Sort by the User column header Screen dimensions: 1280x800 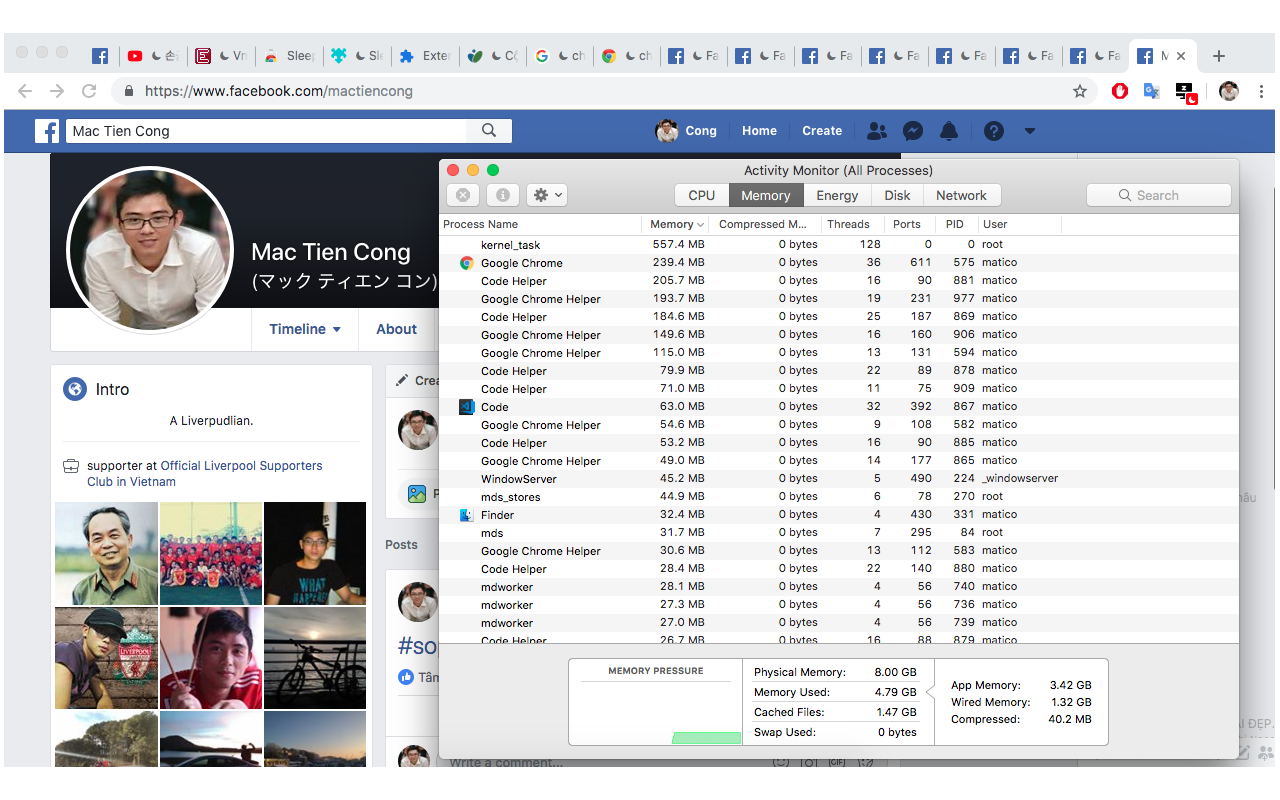click(x=1019, y=224)
